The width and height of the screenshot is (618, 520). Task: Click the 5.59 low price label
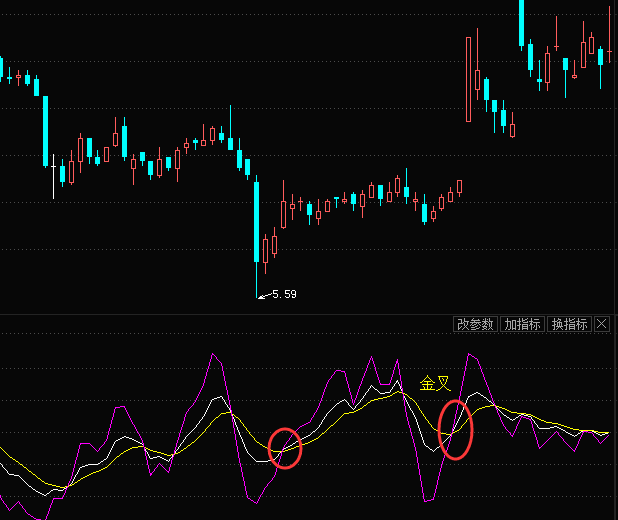click(x=284, y=295)
